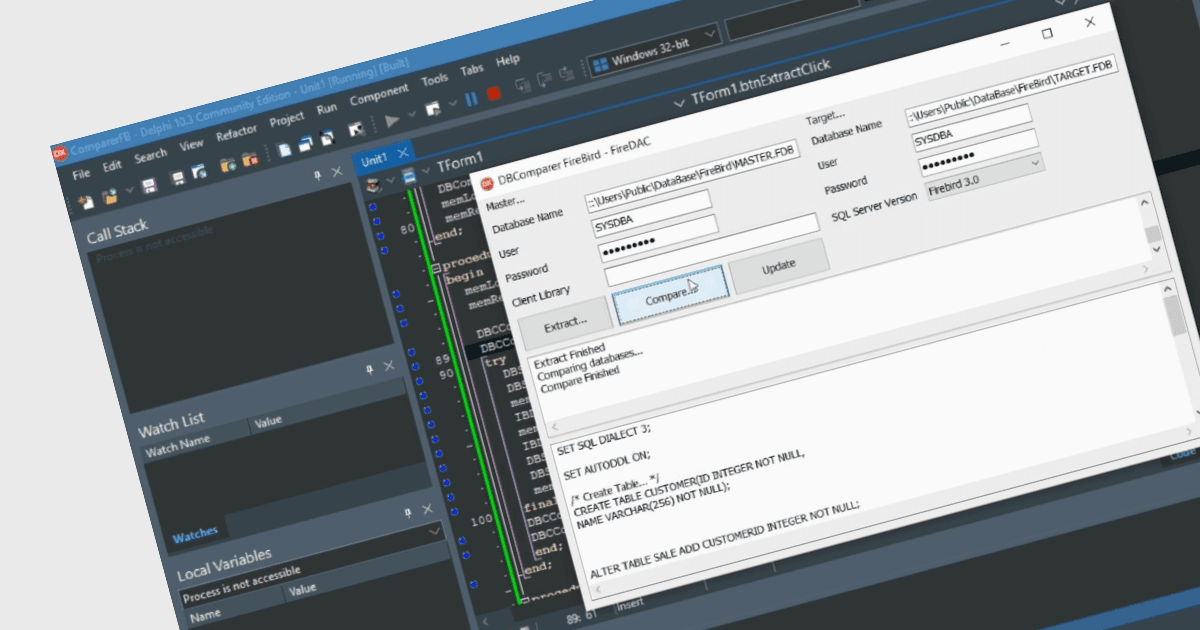Click the Save All icon in Delphi toolbar
The height and width of the screenshot is (630, 1200).
[x=178, y=178]
